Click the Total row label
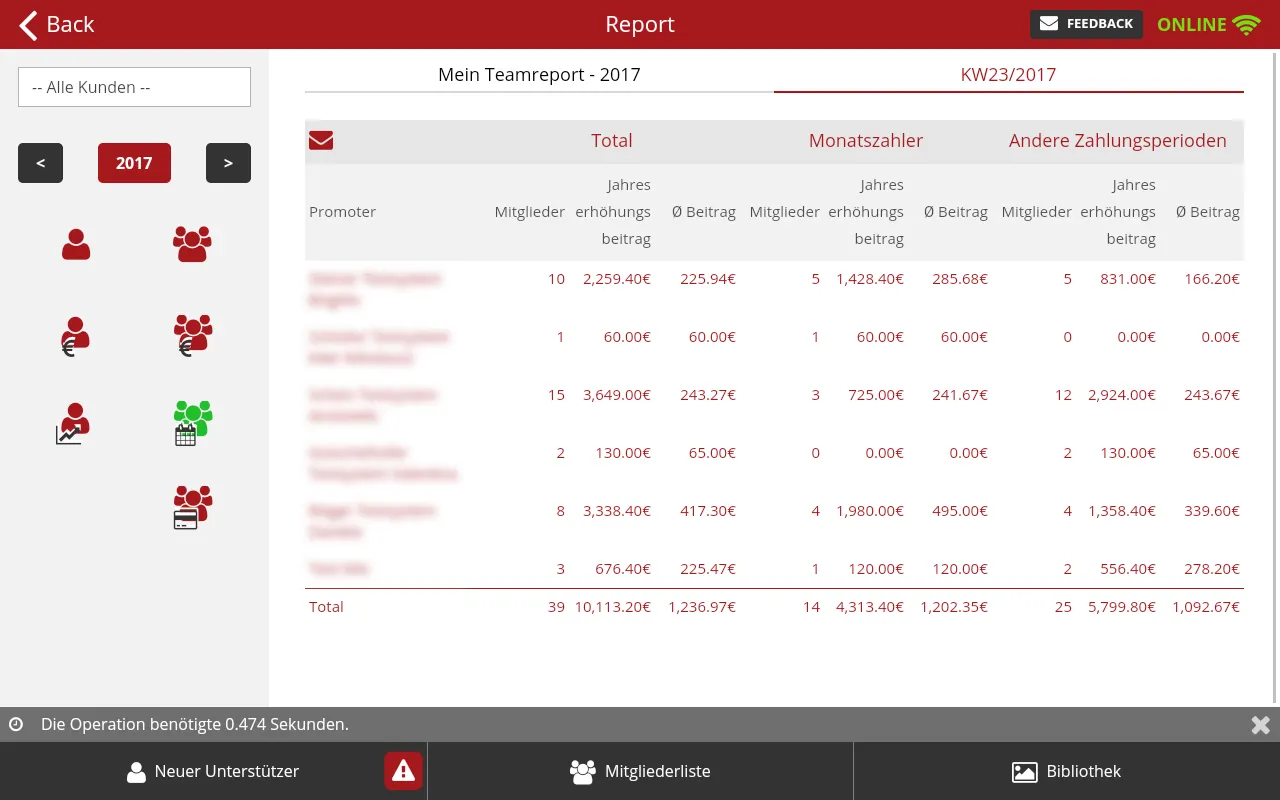This screenshot has width=1280, height=800. point(326,607)
